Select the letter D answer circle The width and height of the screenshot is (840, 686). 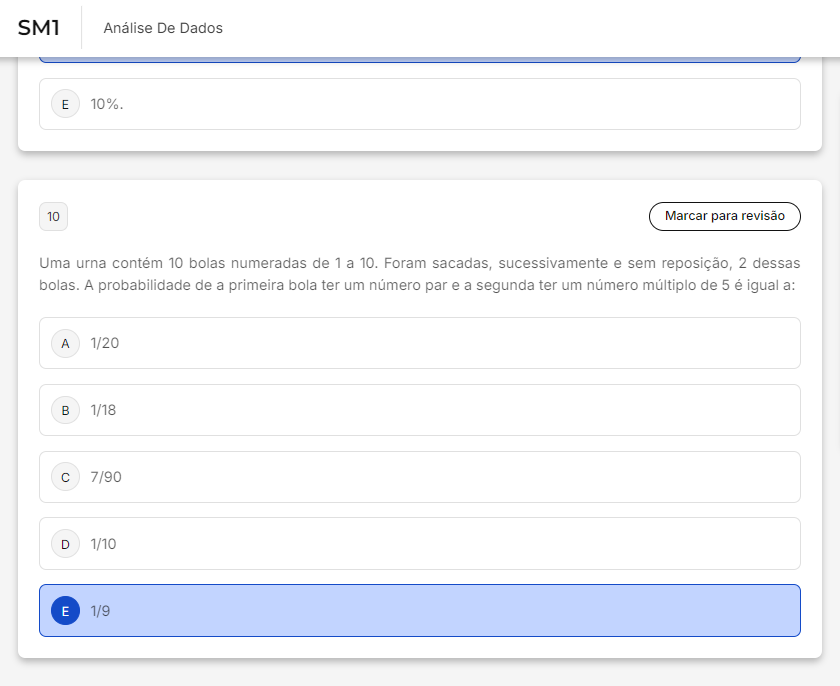[65, 544]
